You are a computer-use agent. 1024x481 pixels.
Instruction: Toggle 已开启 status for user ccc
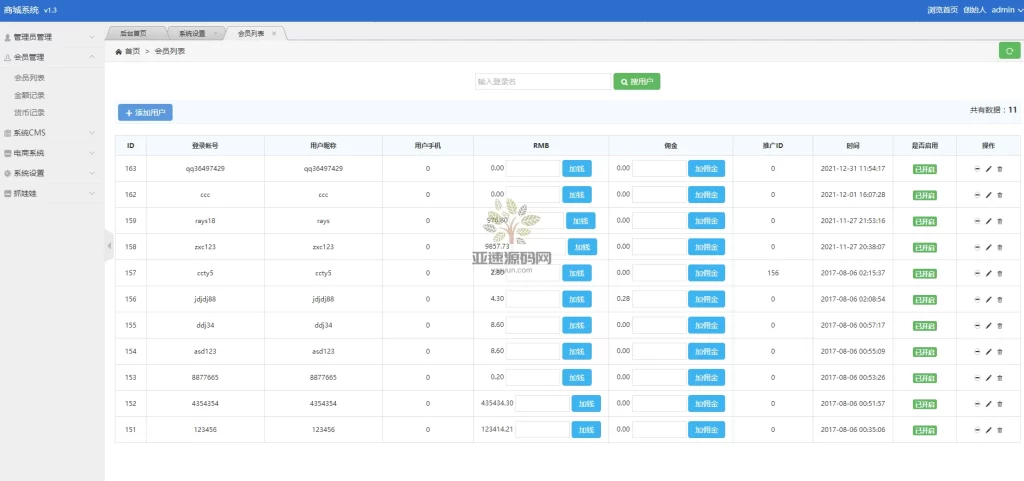point(924,195)
